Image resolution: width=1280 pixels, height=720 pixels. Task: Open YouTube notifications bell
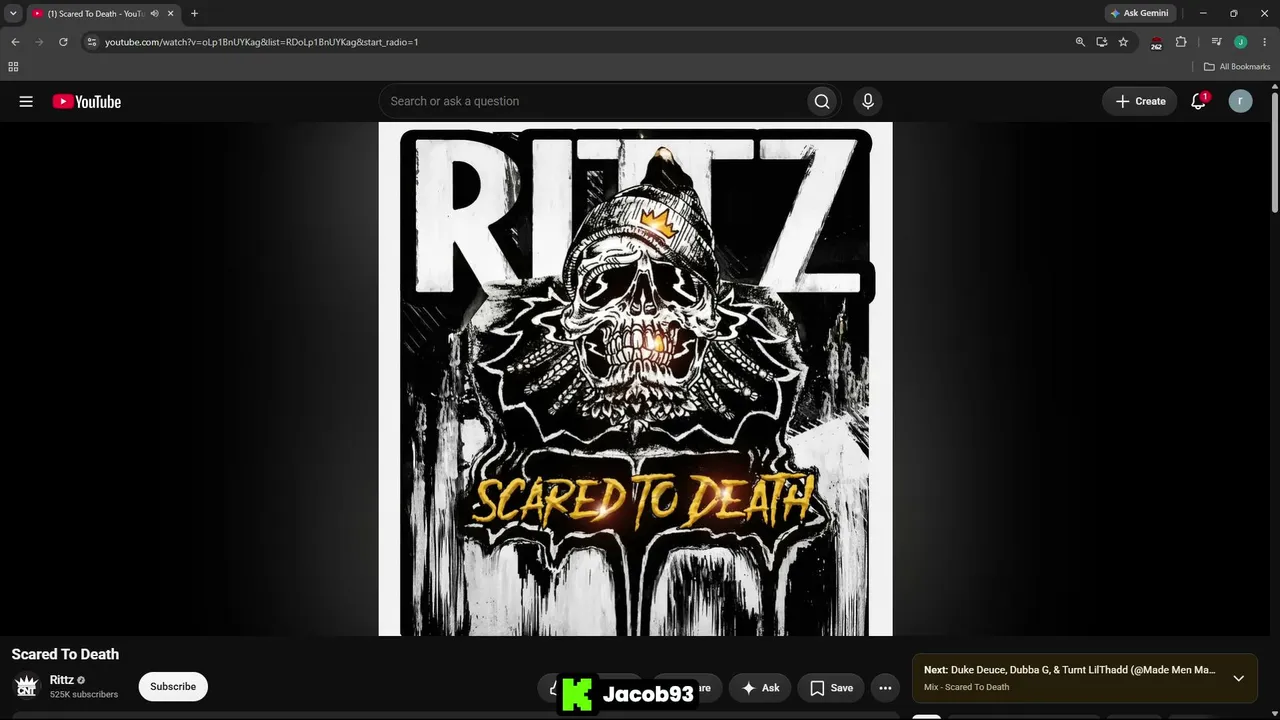point(1198,101)
